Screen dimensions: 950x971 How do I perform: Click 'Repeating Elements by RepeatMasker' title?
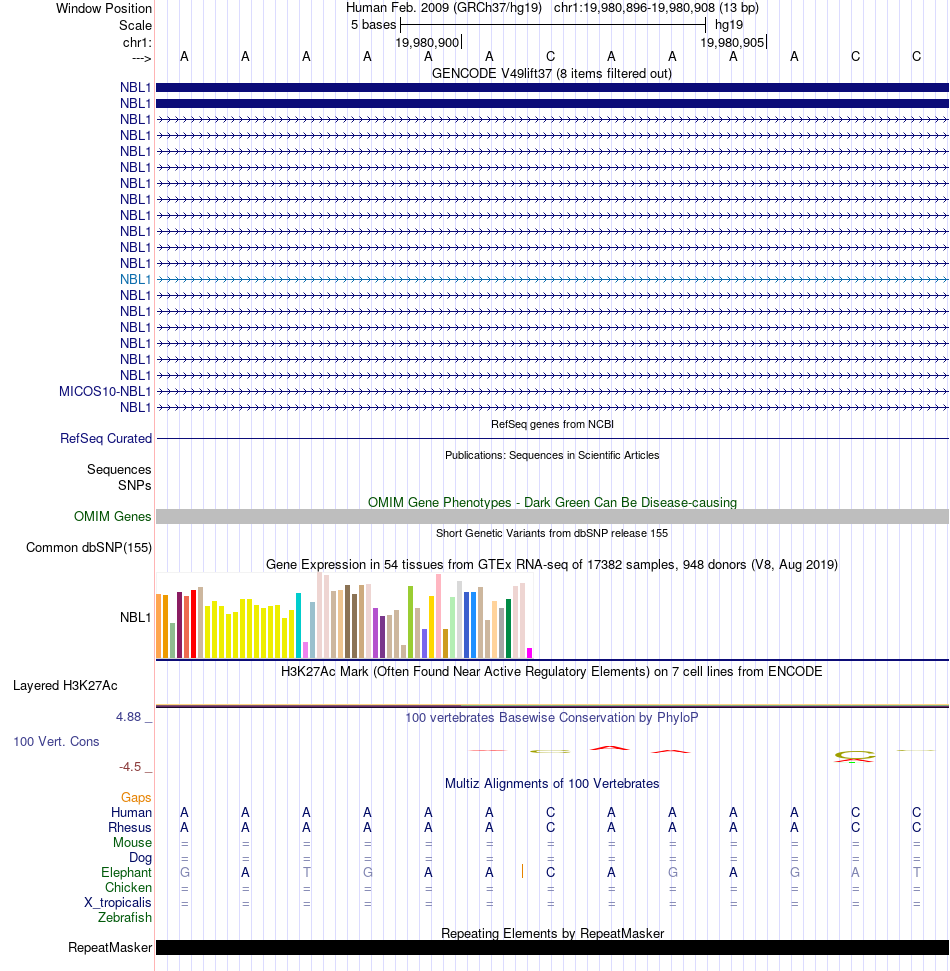[x=552, y=933]
